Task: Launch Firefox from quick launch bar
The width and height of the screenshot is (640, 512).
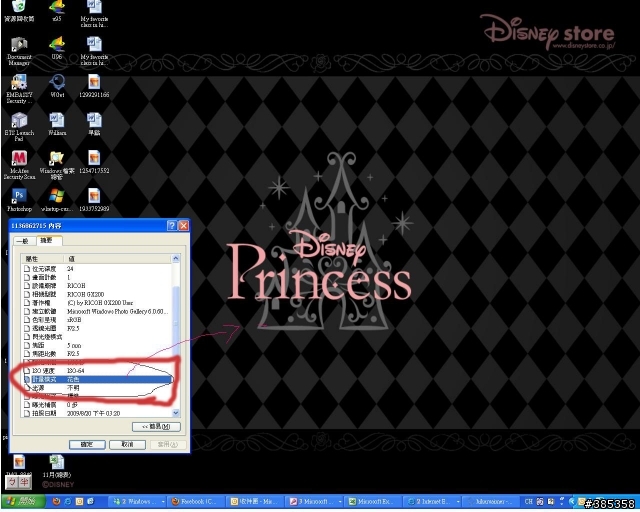Action: pyautogui.click(x=57, y=501)
